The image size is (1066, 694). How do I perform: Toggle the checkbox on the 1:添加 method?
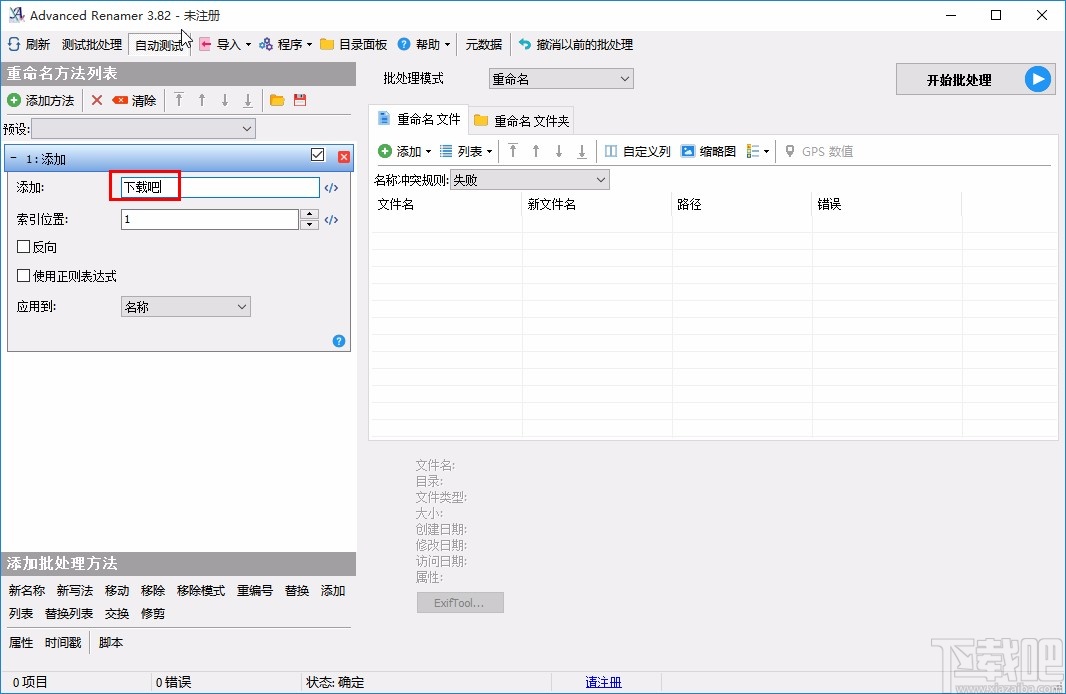[317, 156]
